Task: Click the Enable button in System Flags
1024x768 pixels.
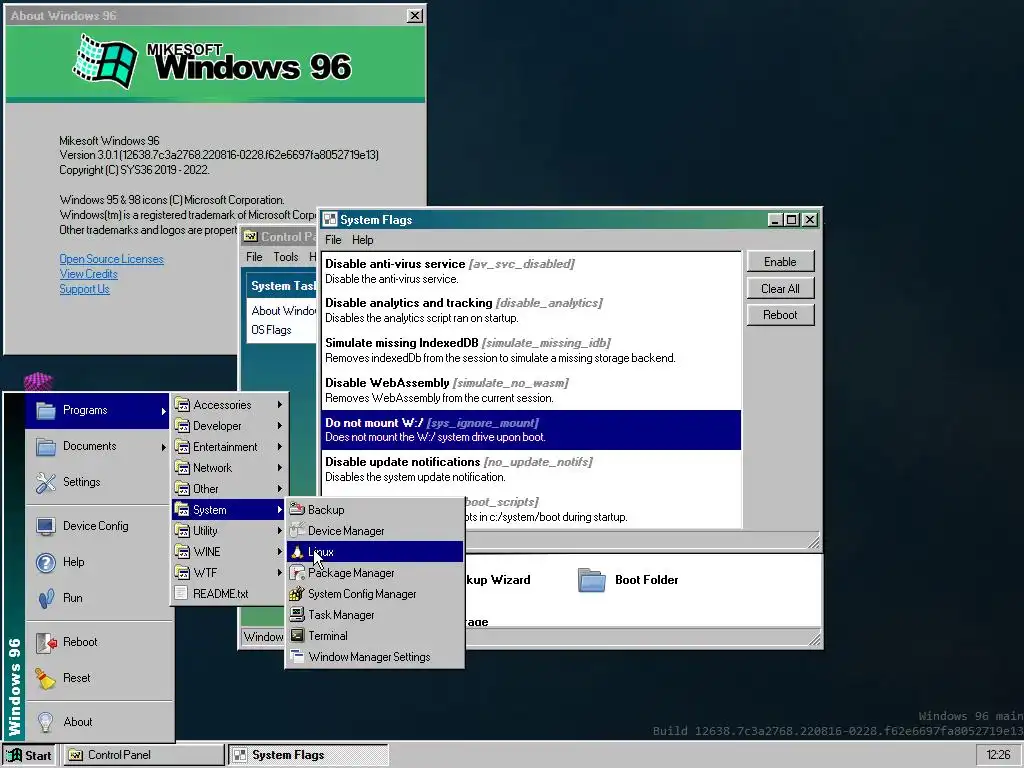Action: (780, 261)
